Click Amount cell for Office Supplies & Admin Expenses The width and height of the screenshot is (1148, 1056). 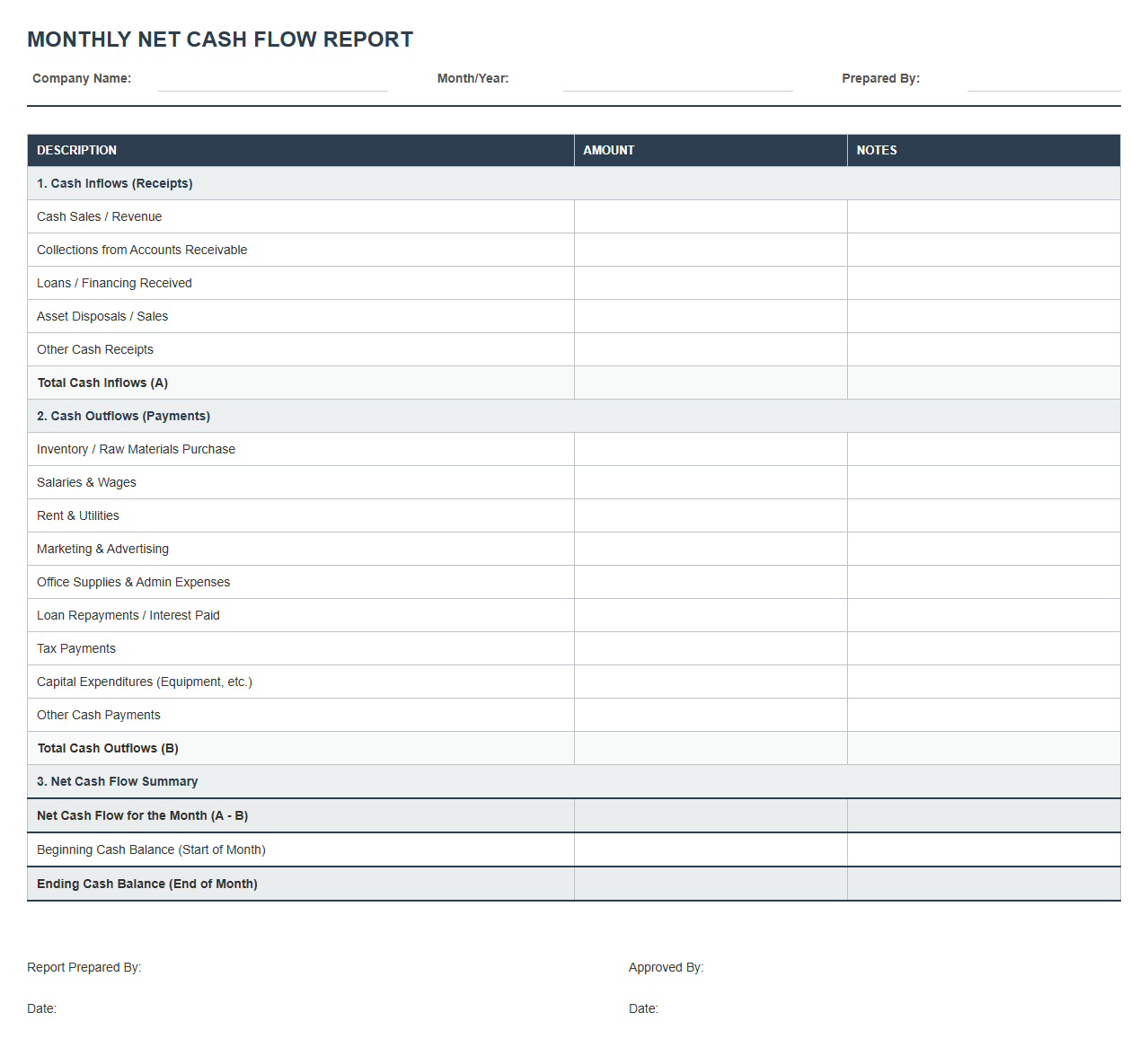(711, 582)
